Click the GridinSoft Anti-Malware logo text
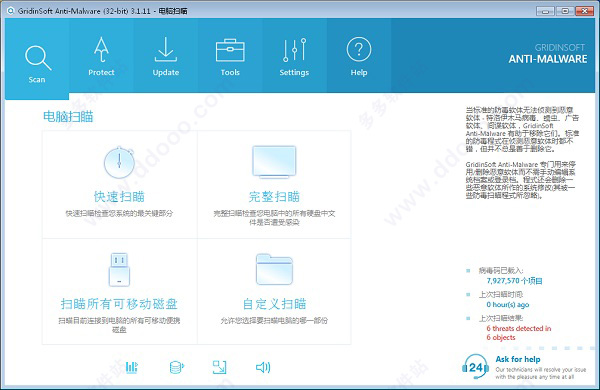The image size is (600, 390). [x=548, y=54]
